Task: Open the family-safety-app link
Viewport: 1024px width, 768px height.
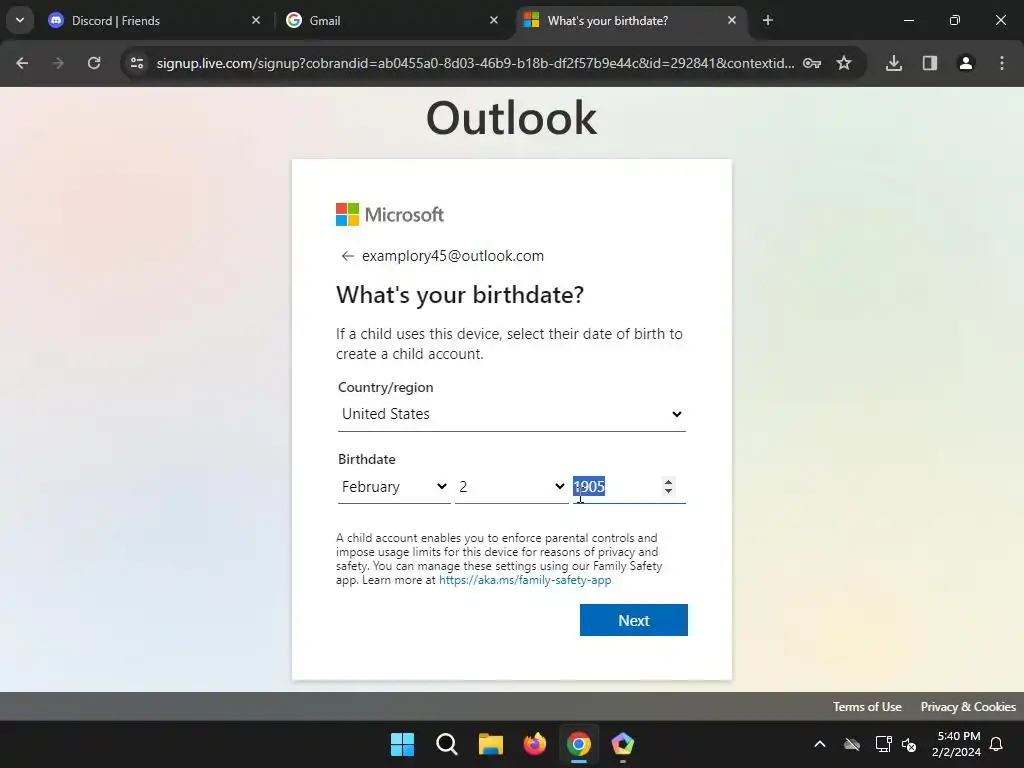Action: click(x=525, y=580)
